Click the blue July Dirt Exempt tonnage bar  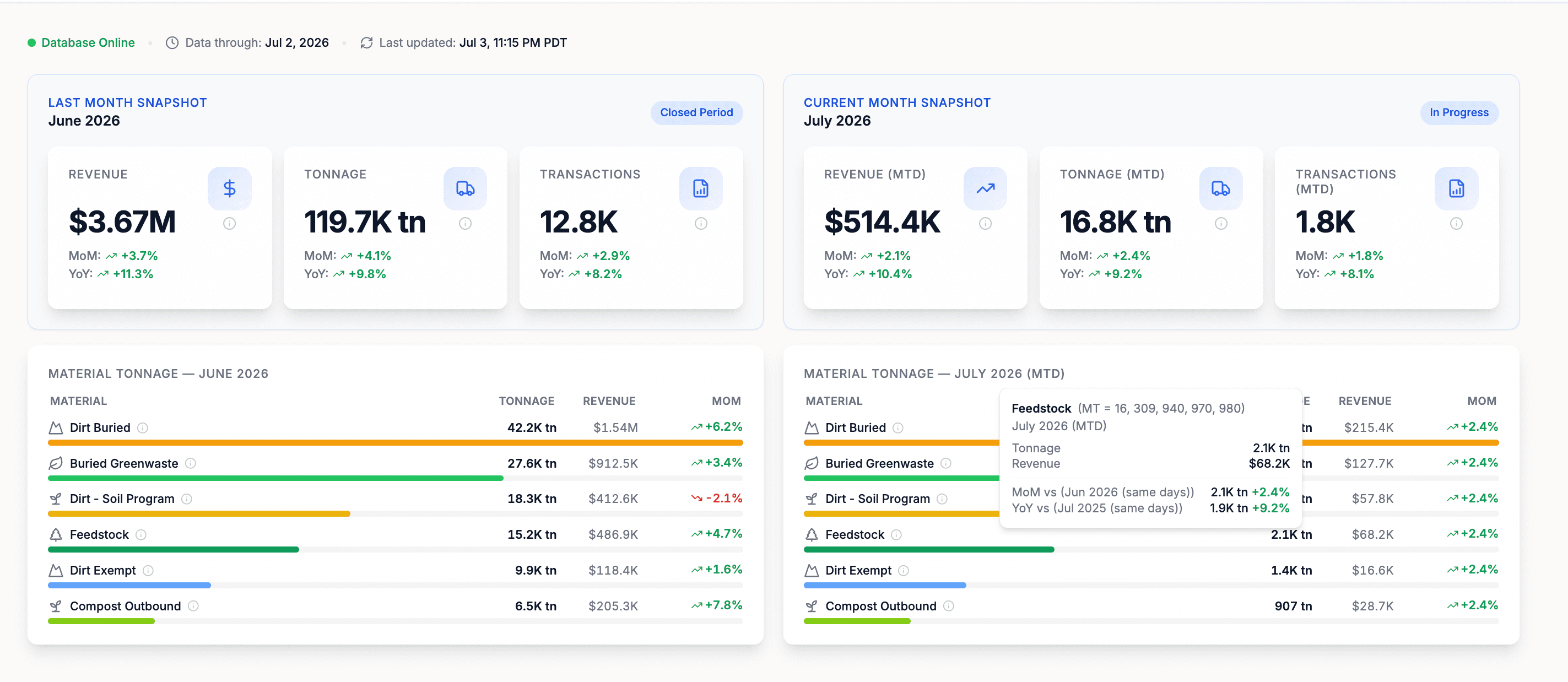(884, 585)
